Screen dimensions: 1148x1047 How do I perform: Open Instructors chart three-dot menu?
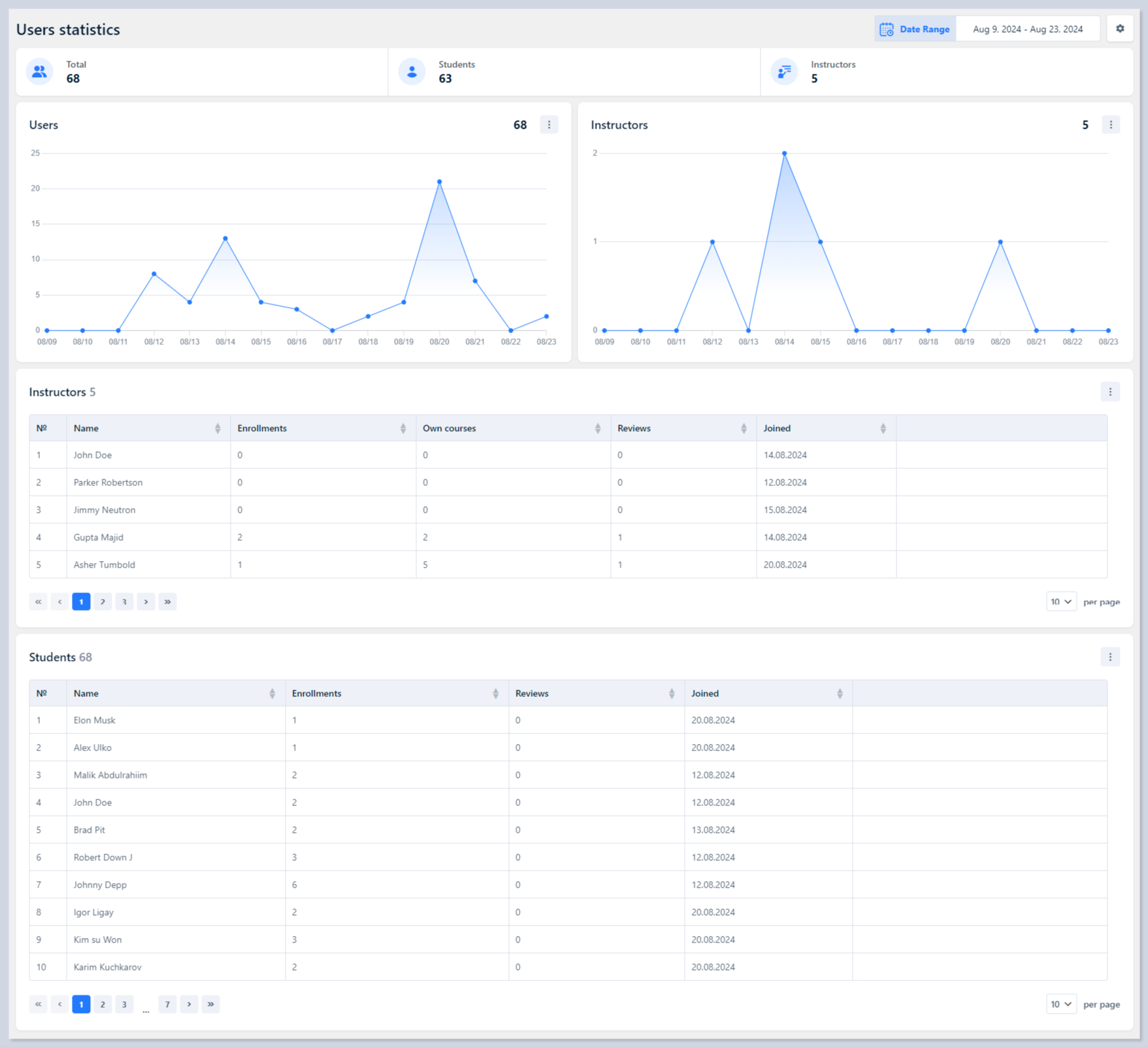click(x=1110, y=125)
